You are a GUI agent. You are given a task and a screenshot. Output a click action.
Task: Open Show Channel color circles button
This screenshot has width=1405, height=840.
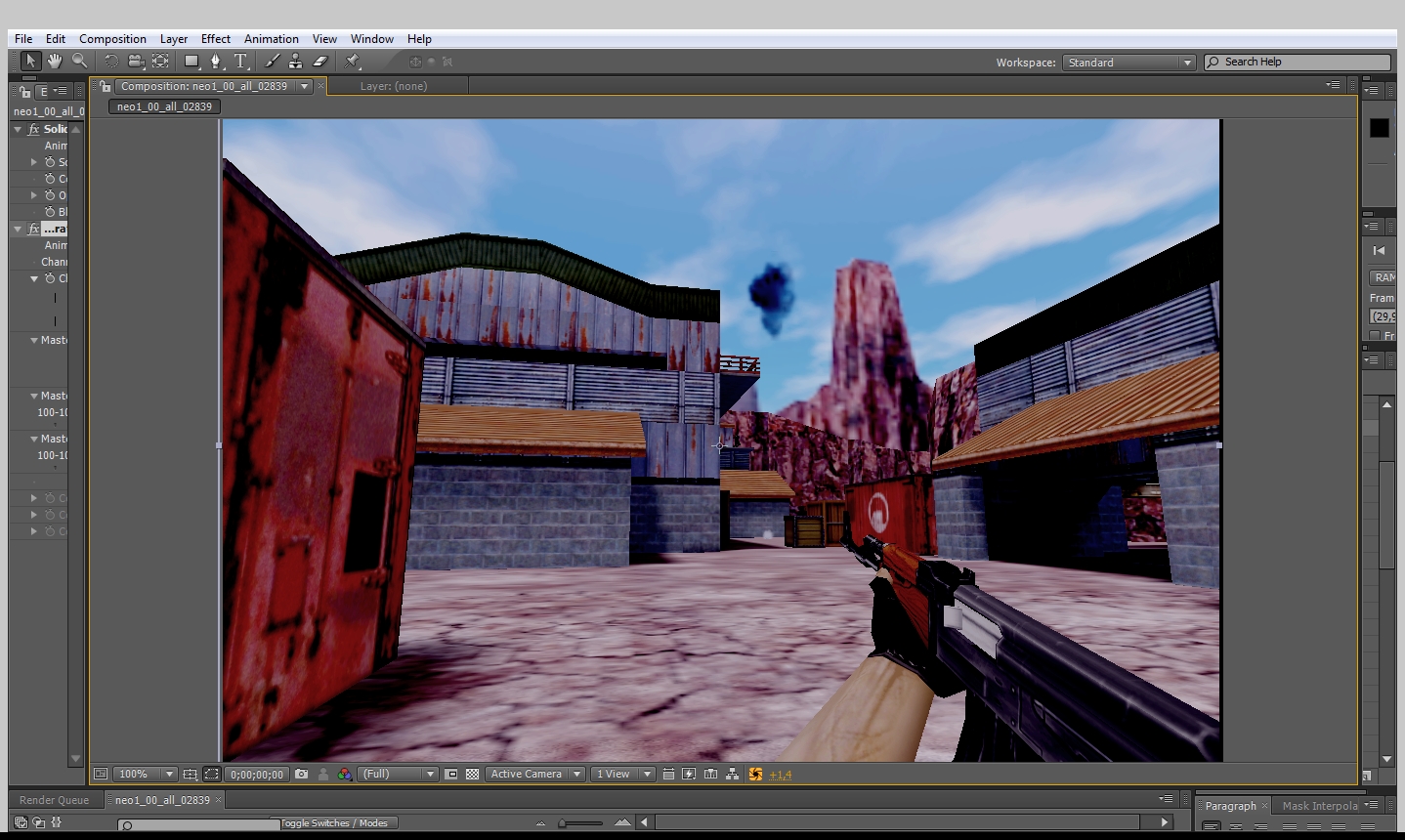pyautogui.click(x=345, y=774)
